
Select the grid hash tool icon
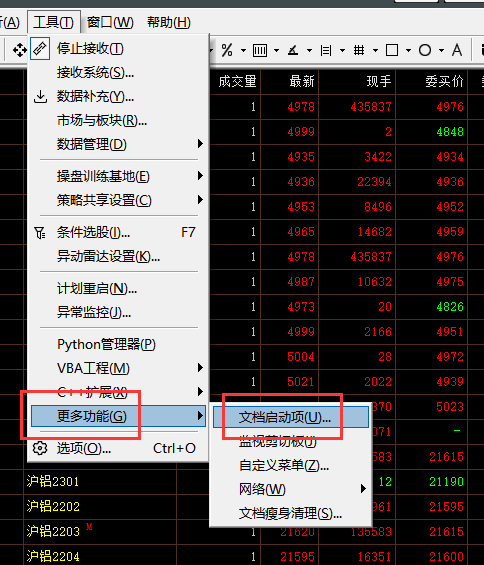(359, 50)
